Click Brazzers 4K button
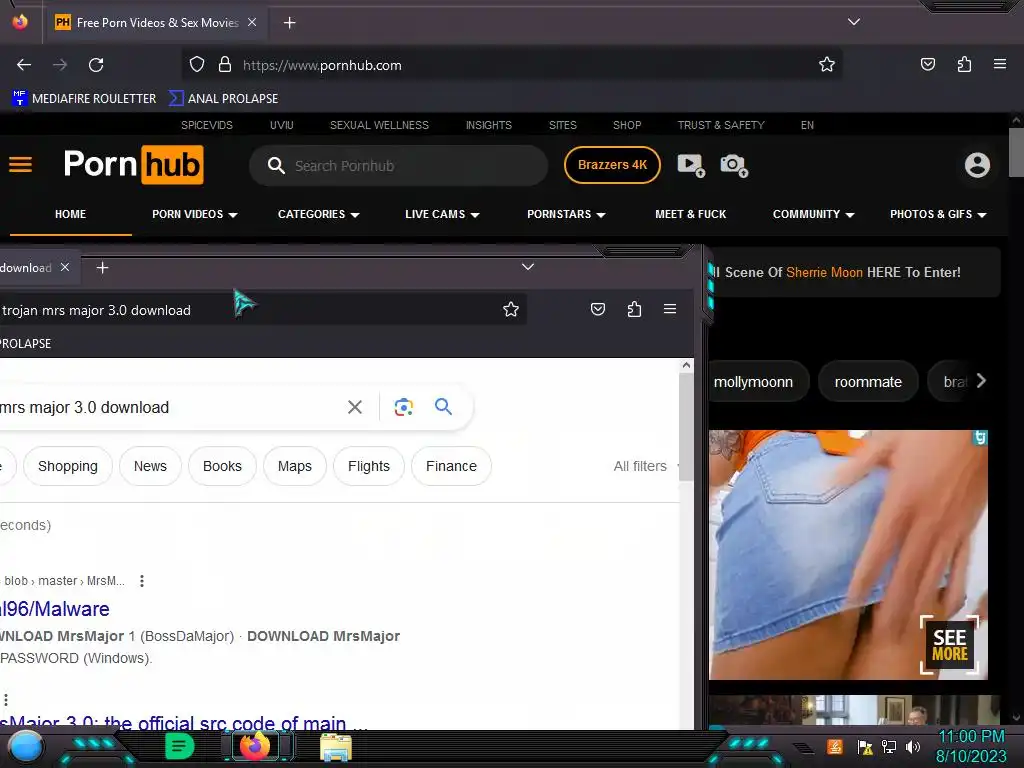This screenshot has width=1024, height=768. pos(612,165)
